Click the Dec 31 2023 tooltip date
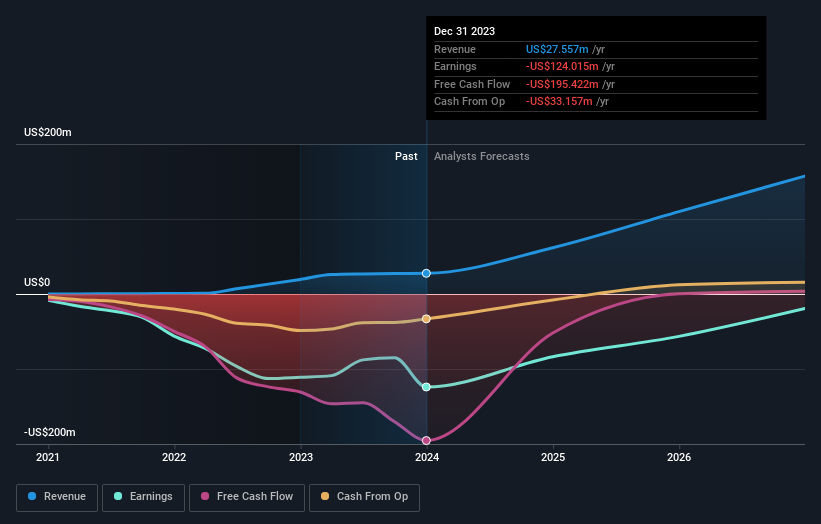 click(464, 31)
